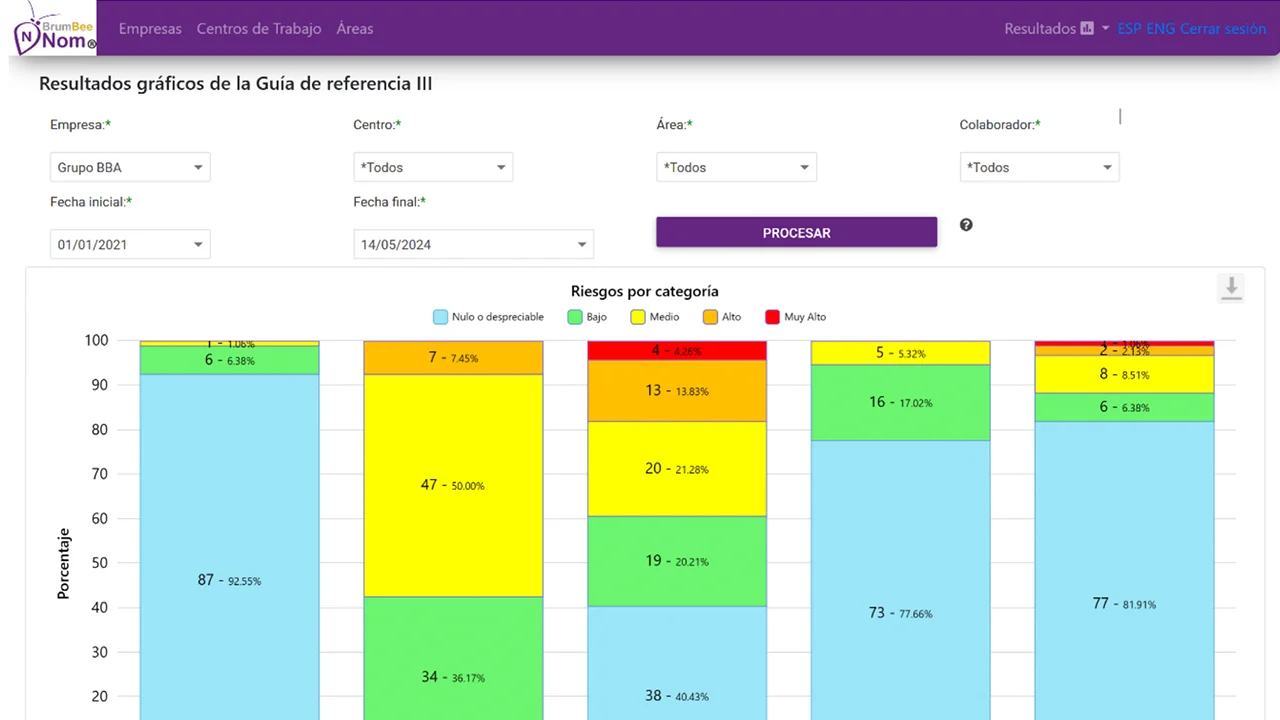Click the 6 - 6.38% segment in first bar

point(229,360)
